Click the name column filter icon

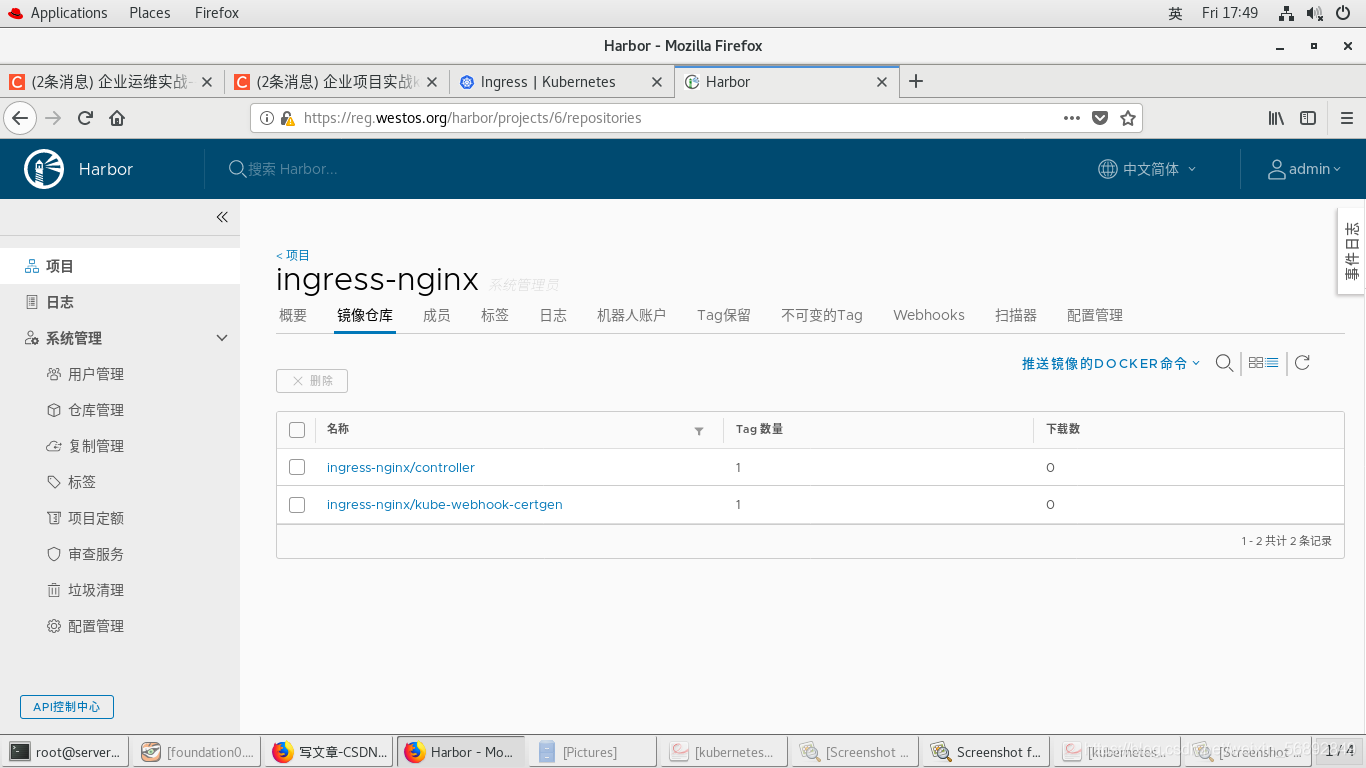[699, 431]
